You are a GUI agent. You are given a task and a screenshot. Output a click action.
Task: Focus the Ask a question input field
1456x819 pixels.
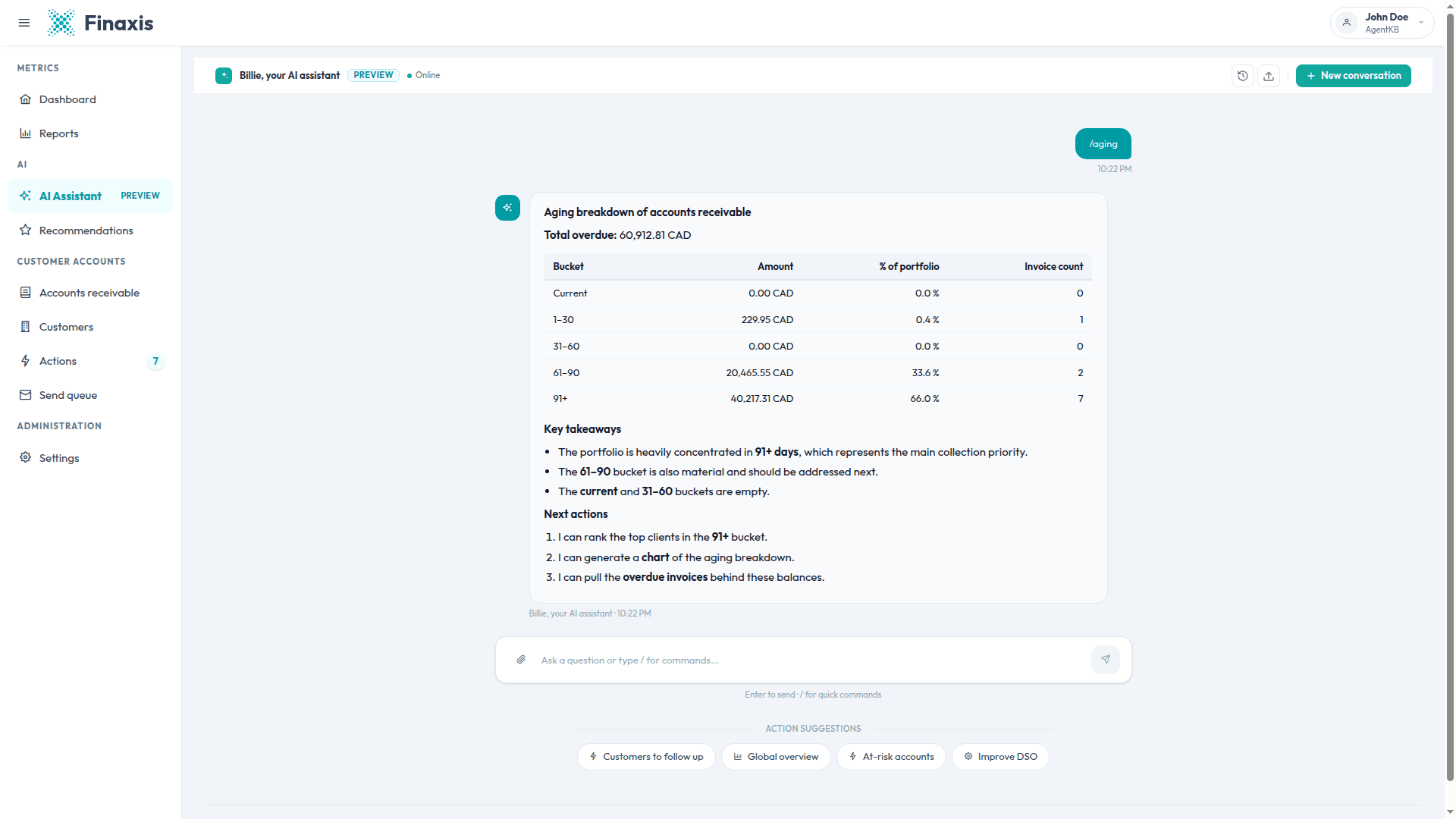tap(811, 661)
